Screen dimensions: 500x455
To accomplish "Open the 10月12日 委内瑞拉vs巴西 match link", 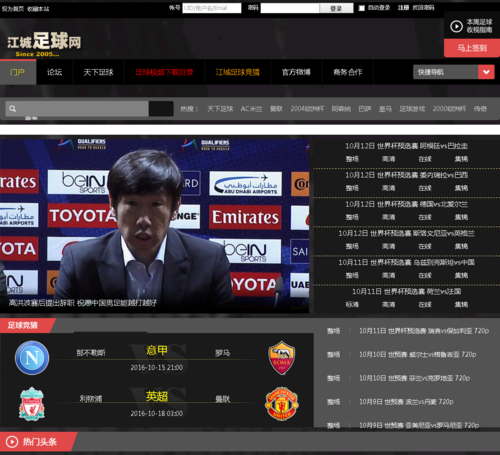I will pos(406,175).
